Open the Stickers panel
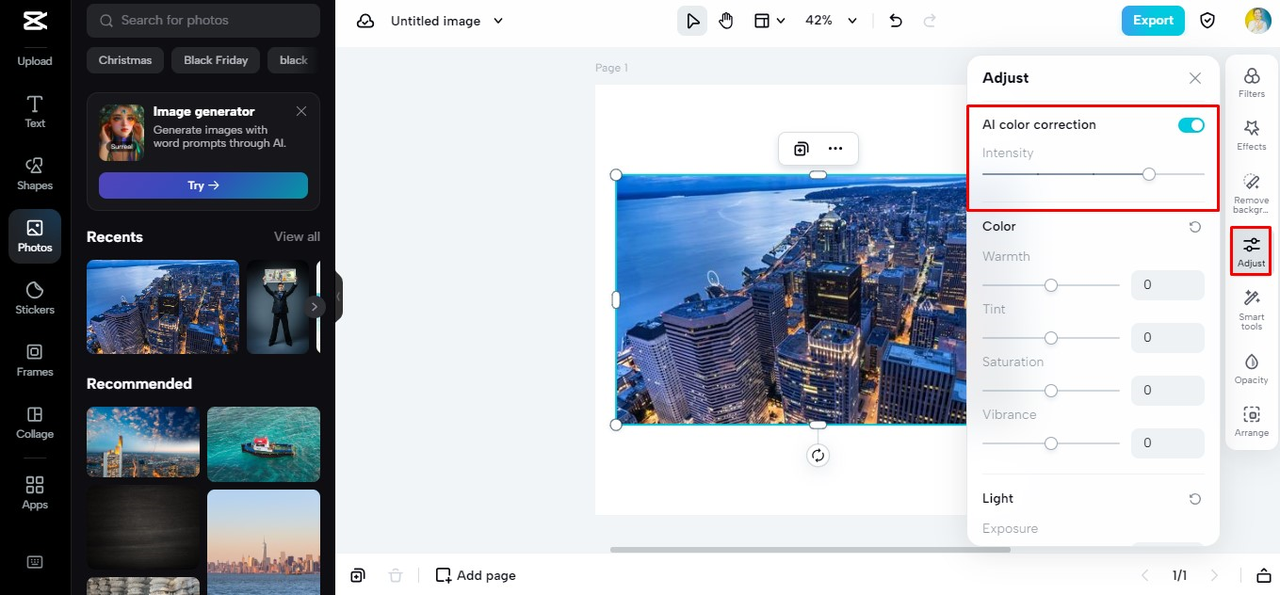The width and height of the screenshot is (1280, 595). [35, 298]
